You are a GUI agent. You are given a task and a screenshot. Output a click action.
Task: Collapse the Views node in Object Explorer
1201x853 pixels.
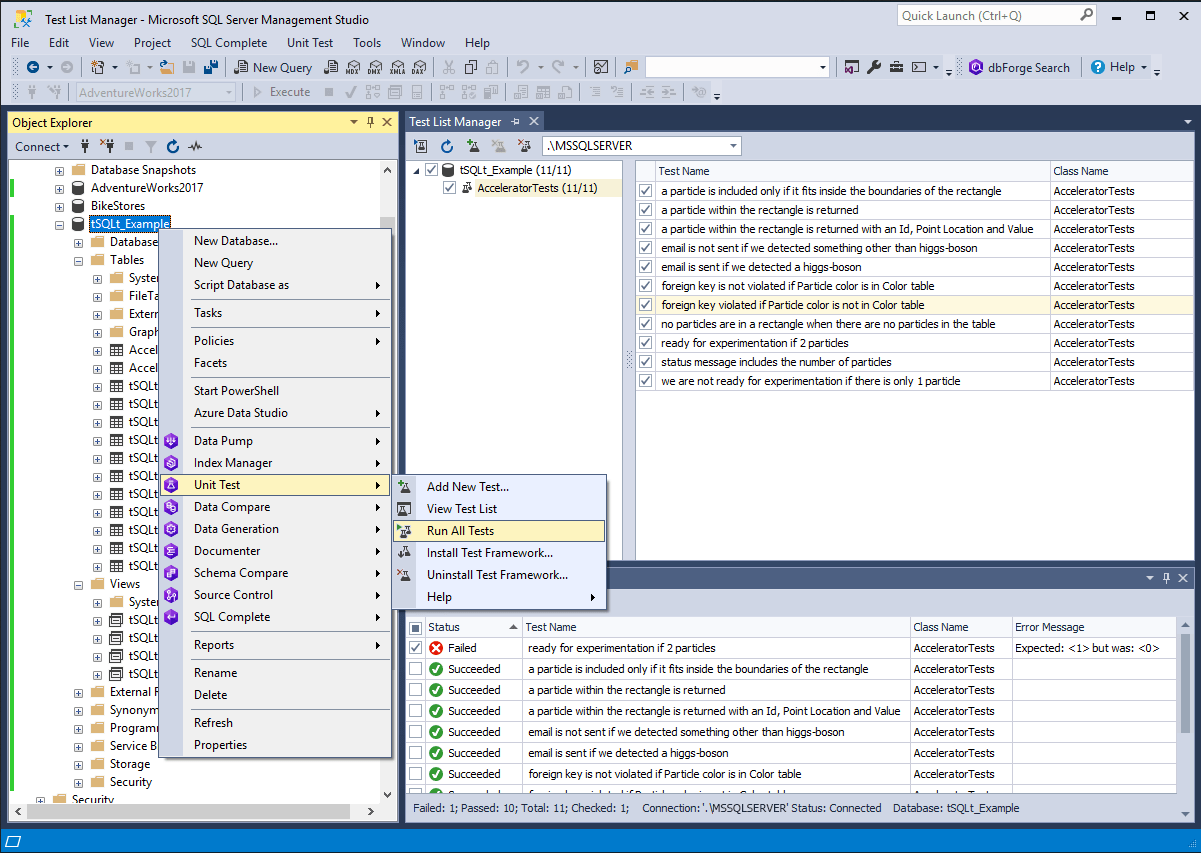click(x=78, y=583)
